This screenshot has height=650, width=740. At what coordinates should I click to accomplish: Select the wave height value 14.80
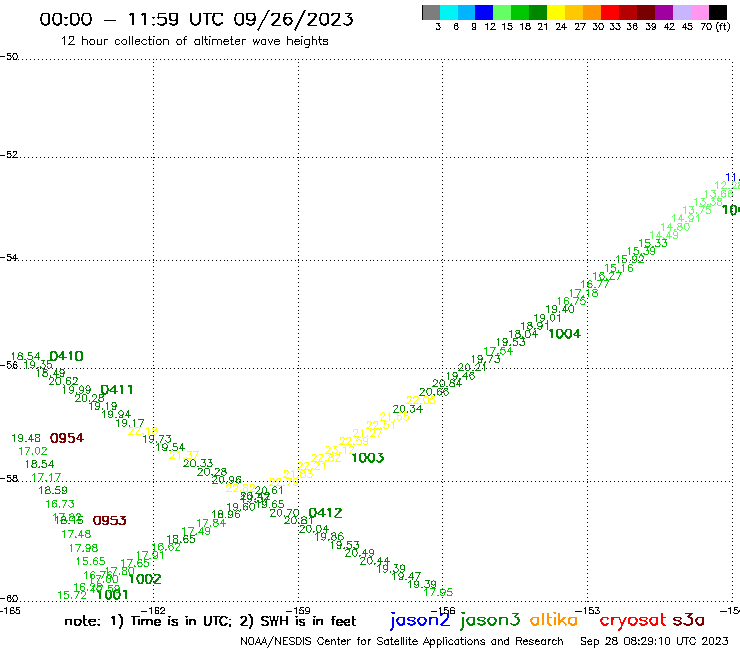click(675, 227)
